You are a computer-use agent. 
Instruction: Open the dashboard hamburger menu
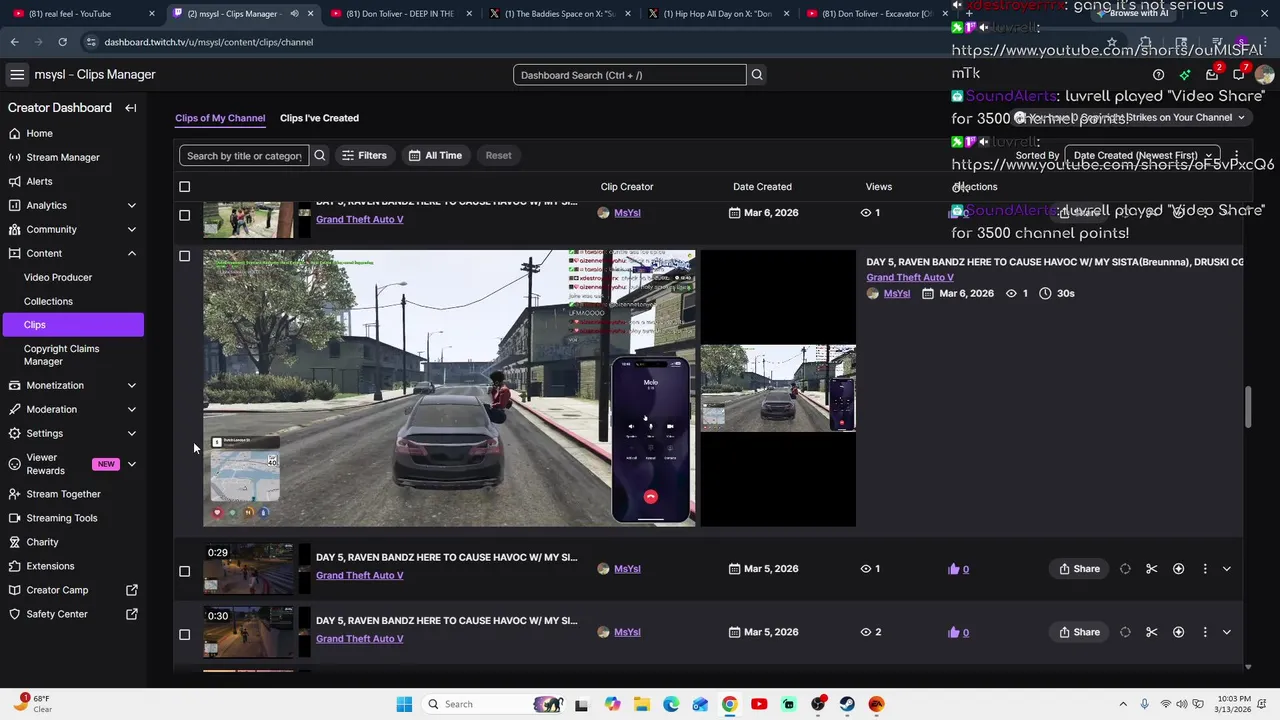17,75
